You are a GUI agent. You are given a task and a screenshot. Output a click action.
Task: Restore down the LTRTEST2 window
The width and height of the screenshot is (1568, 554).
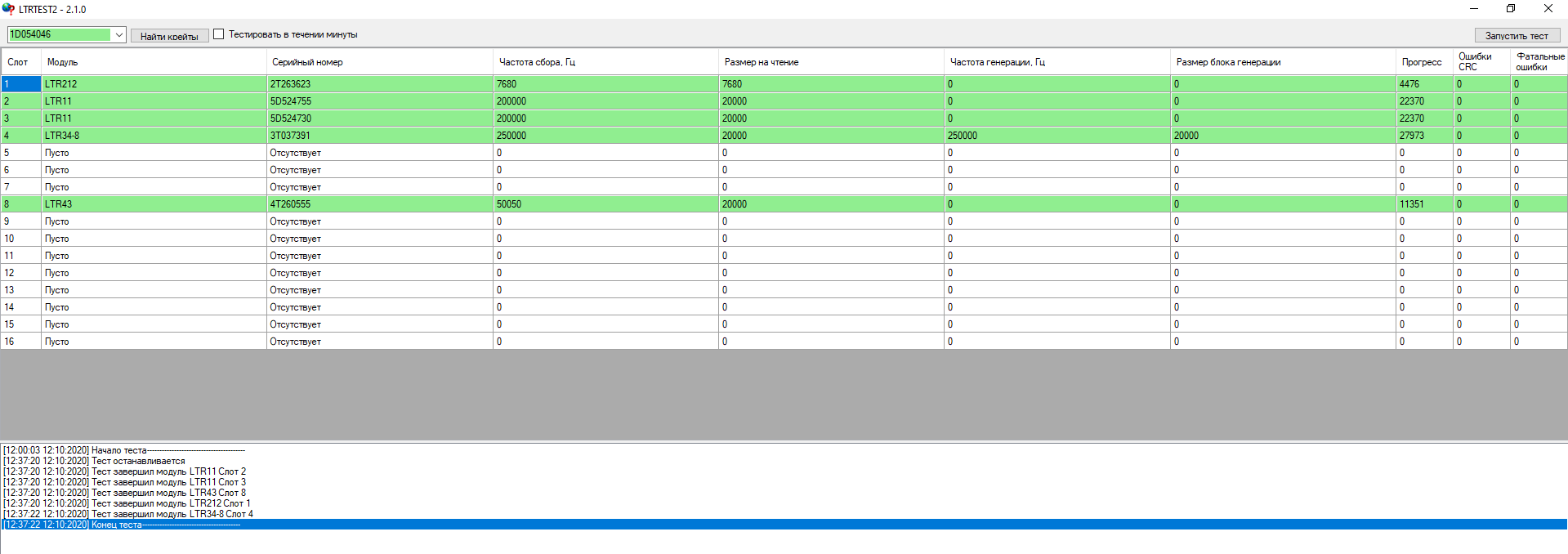point(1511,9)
